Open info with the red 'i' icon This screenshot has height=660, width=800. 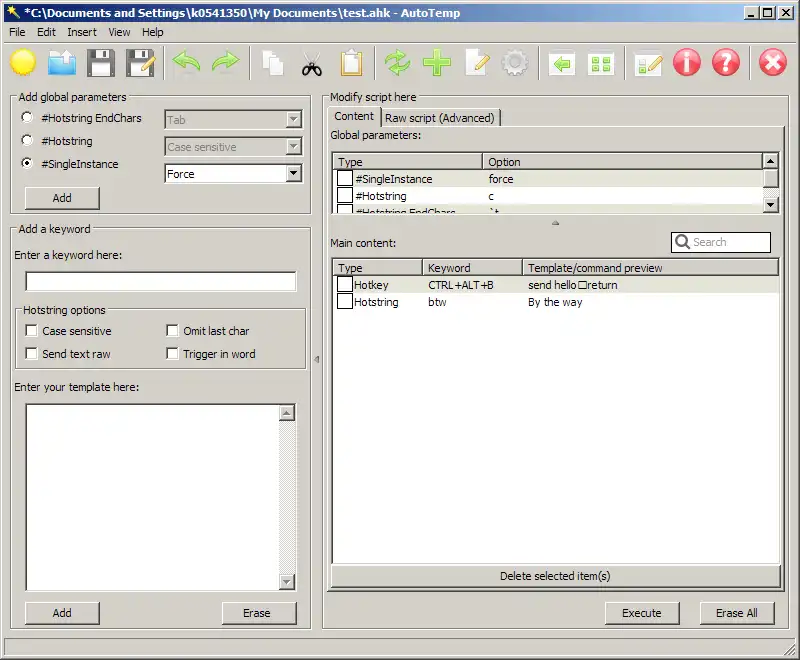[x=687, y=63]
